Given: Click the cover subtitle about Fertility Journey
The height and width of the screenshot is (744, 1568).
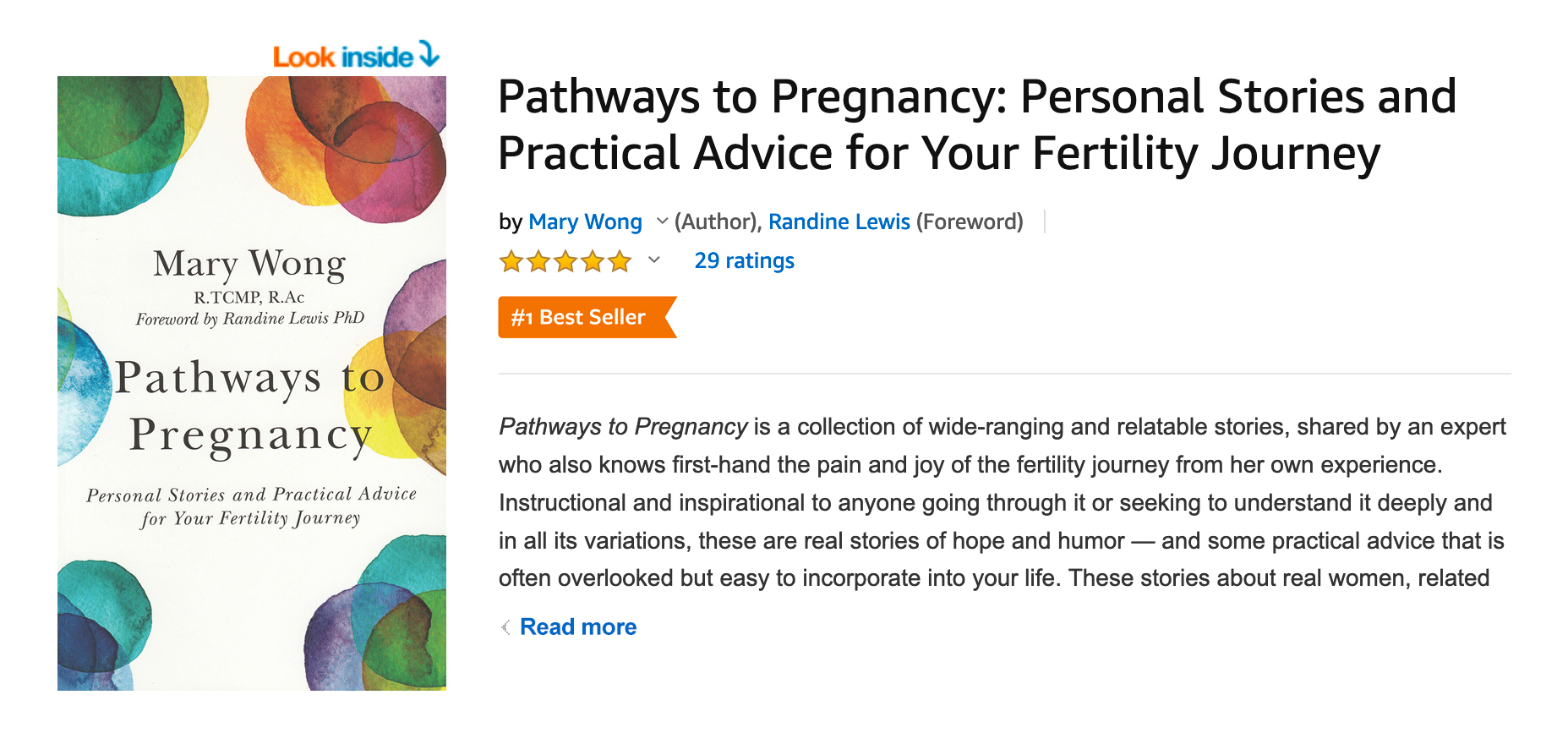Looking at the screenshot, I should click(x=251, y=506).
